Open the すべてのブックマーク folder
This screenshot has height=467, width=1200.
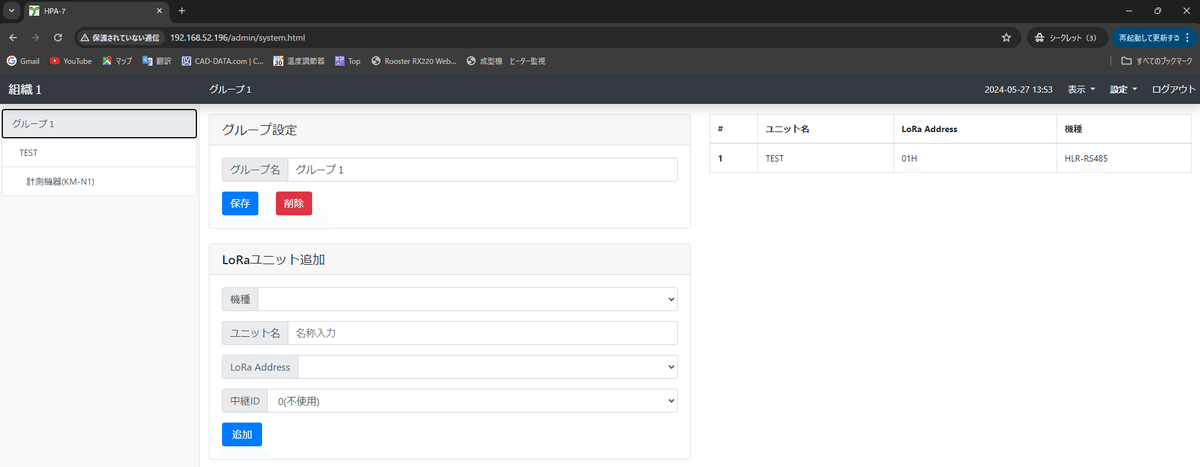pos(1158,61)
